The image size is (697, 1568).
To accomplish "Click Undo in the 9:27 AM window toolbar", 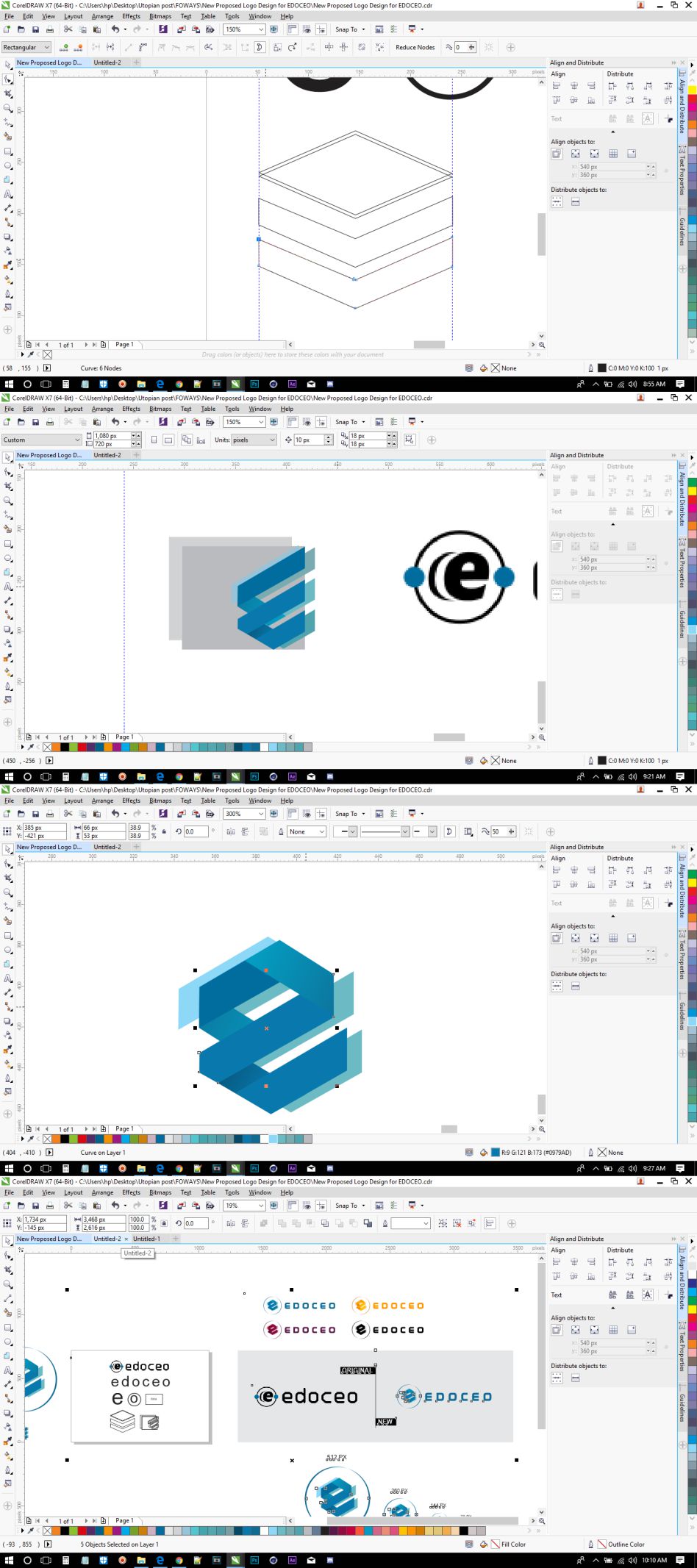I will [x=115, y=814].
